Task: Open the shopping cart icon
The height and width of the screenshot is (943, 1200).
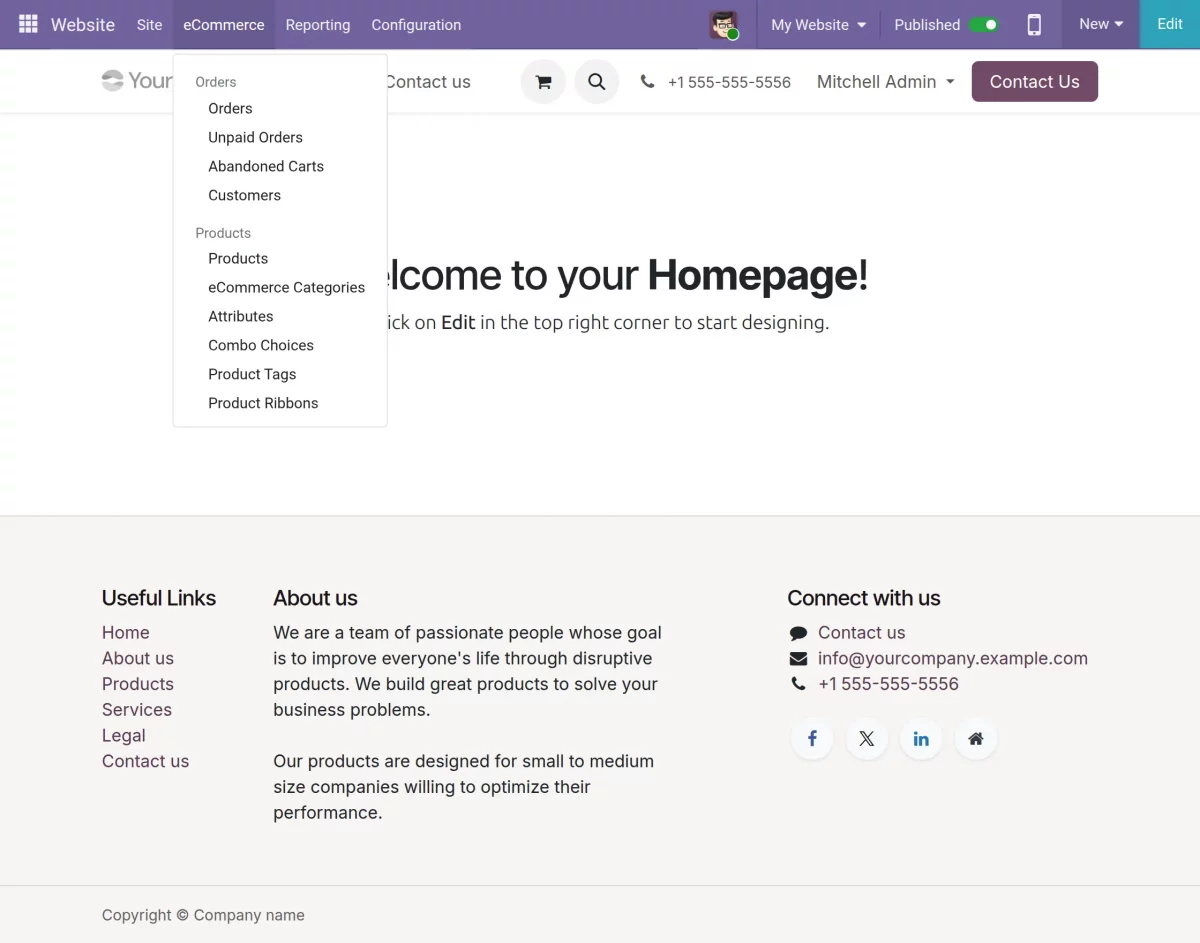Action: 543,82
